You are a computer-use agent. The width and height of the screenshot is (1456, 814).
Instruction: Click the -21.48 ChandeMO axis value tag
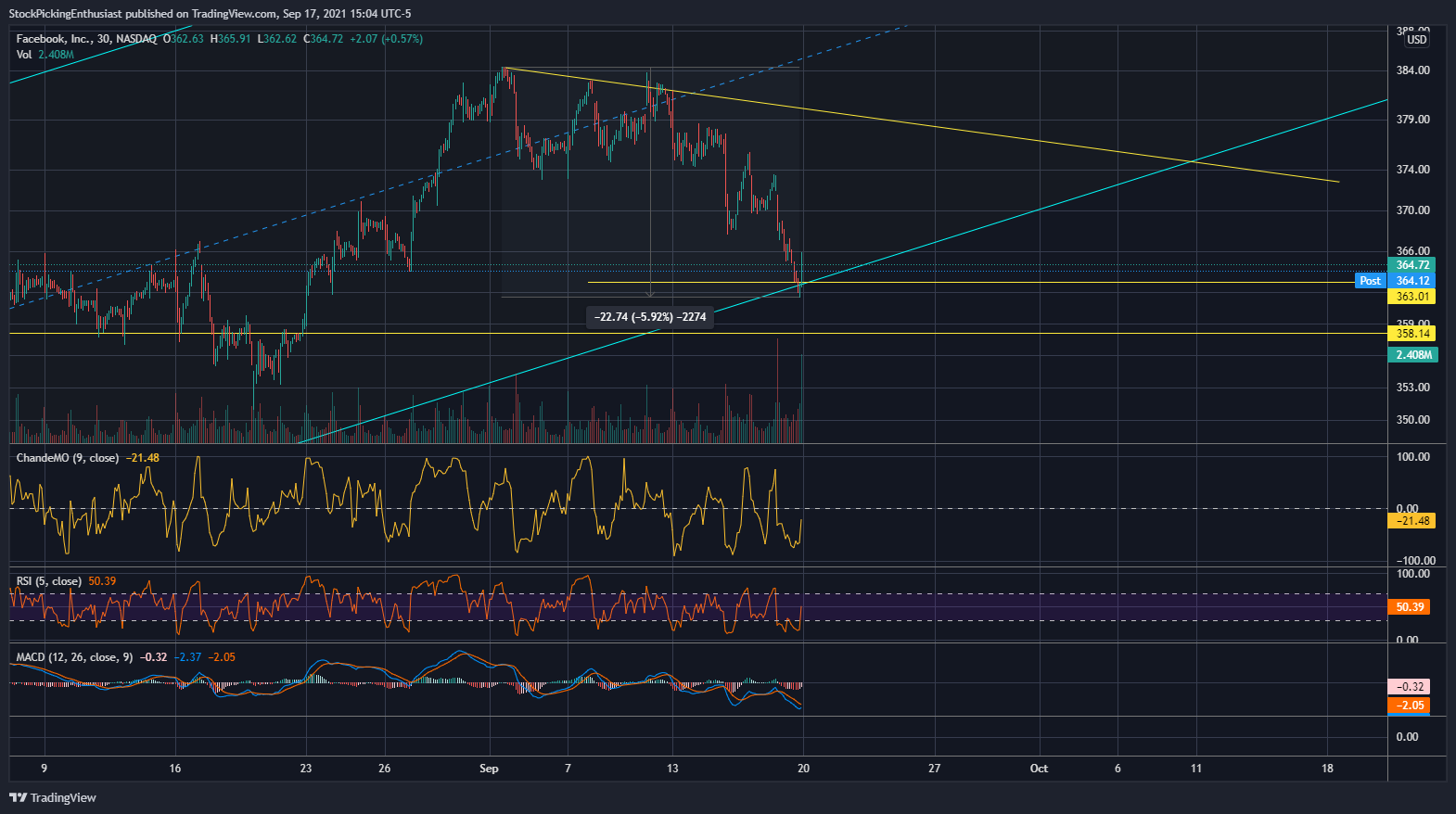(x=1411, y=521)
